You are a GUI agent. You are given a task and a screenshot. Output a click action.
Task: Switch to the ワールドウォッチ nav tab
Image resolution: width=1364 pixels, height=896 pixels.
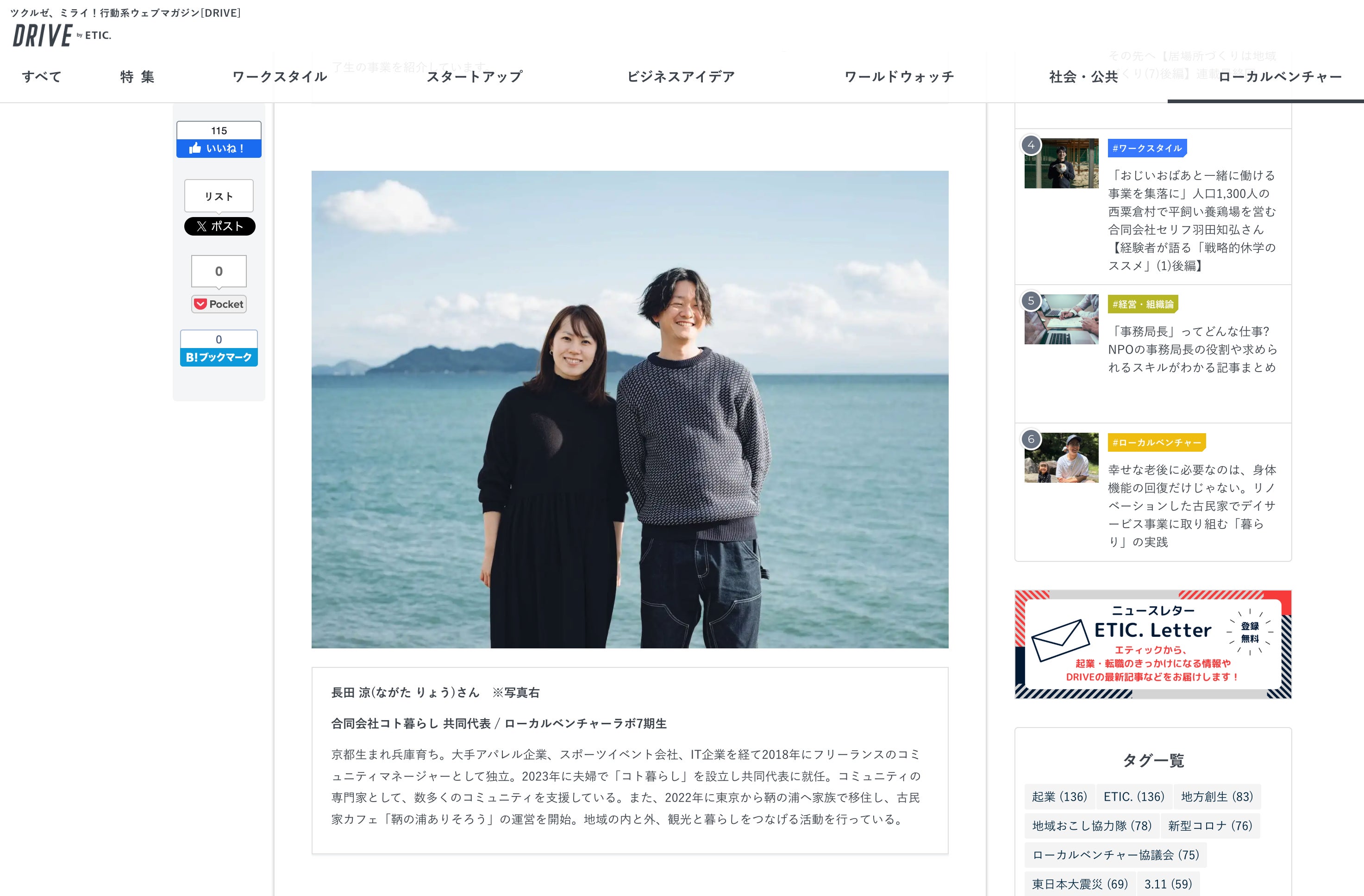[899, 77]
